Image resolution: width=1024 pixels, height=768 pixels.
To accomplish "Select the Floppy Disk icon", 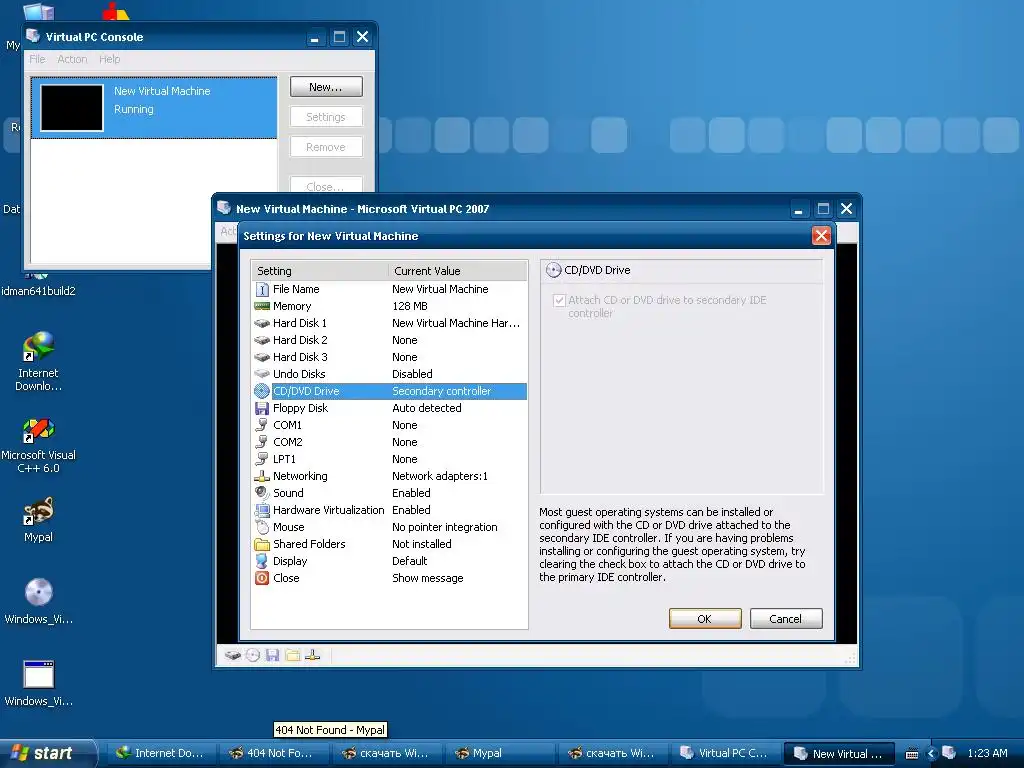I will pos(262,408).
